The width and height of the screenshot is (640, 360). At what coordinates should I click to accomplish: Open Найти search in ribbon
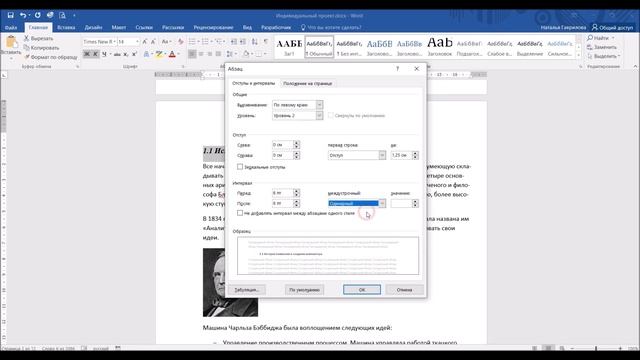tap(600, 38)
